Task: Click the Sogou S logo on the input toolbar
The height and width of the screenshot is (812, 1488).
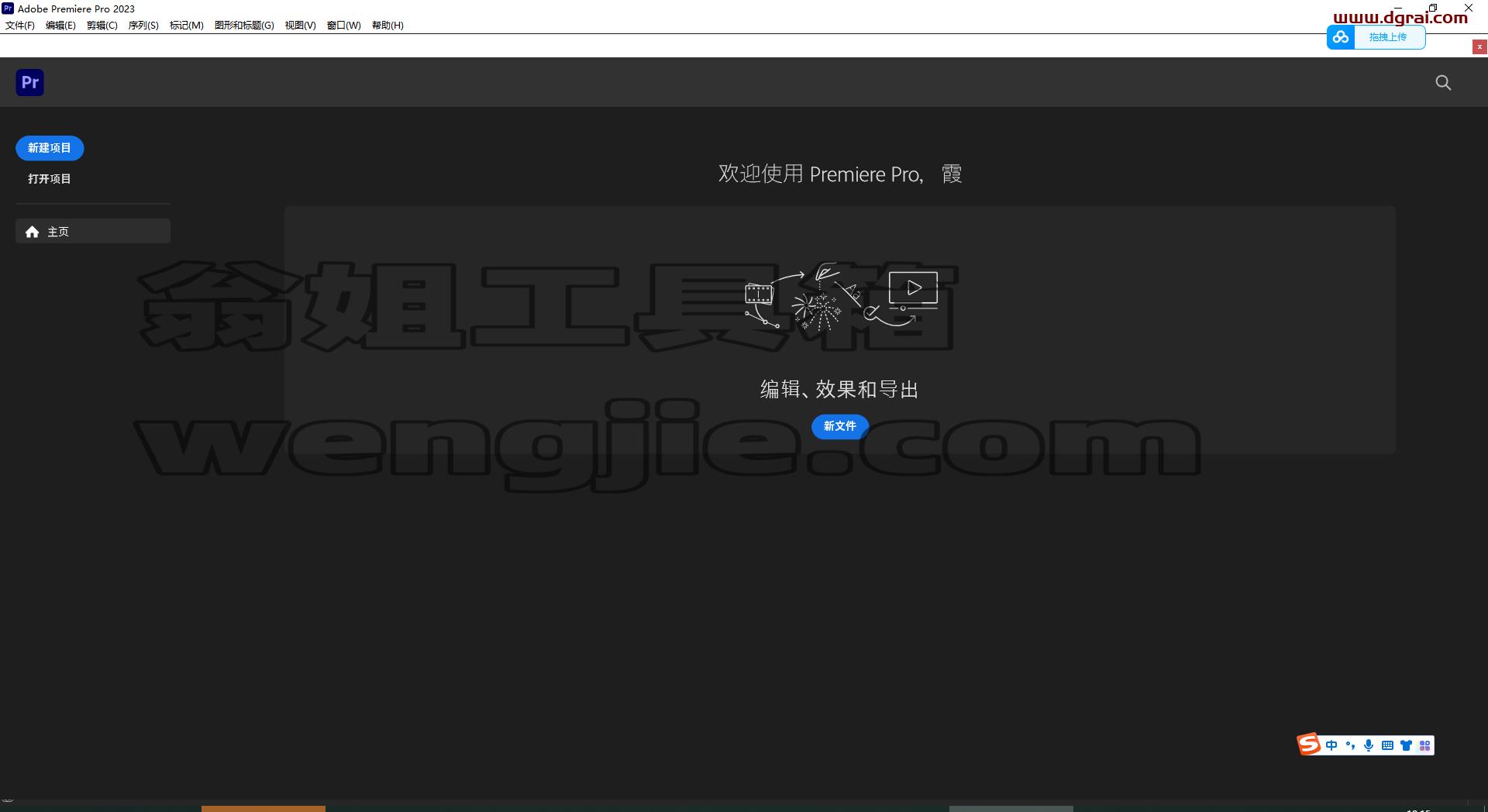Action: (x=1309, y=745)
